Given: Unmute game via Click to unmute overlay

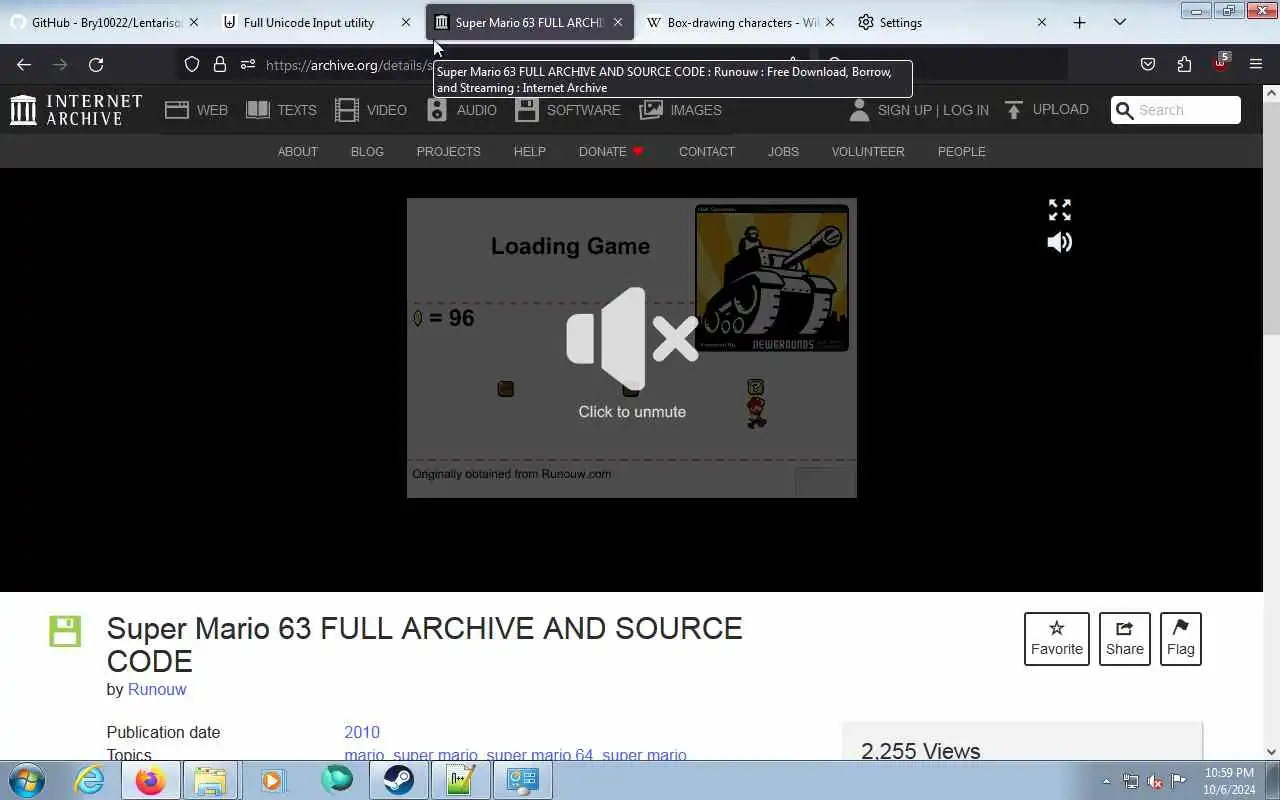Looking at the screenshot, I should click(x=632, y=352).
